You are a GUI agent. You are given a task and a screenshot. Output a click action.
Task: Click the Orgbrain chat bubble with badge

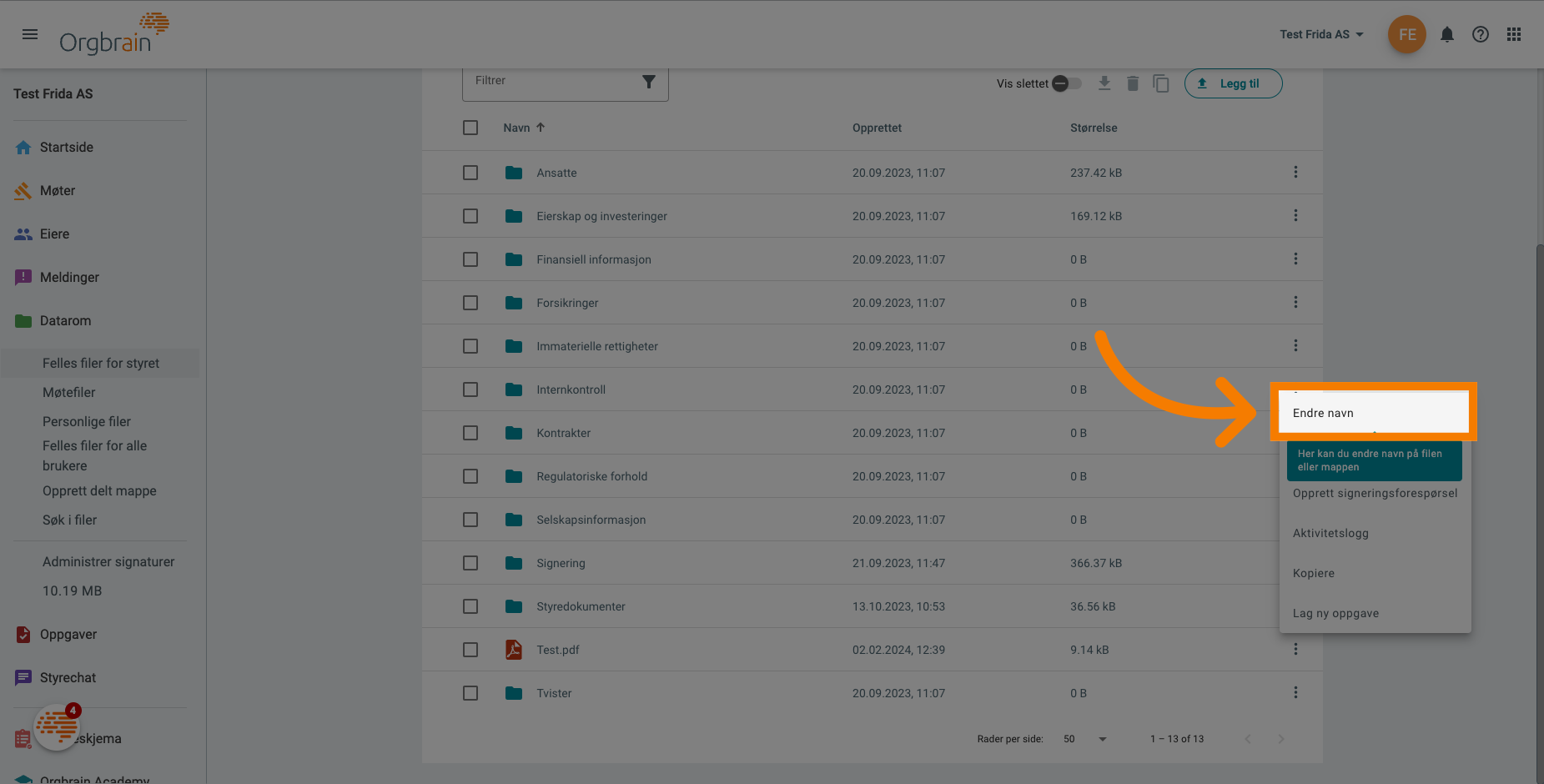(x=57, y=726)
